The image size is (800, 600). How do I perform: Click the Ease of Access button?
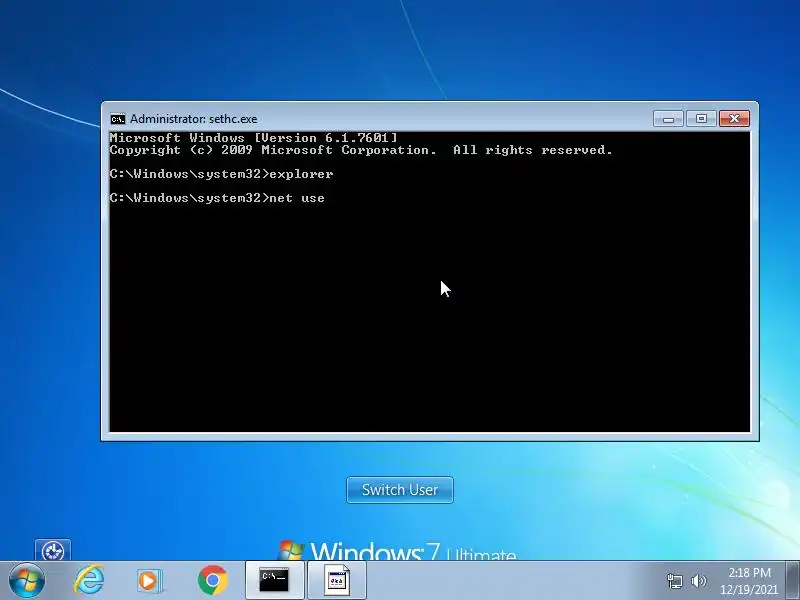53,550
